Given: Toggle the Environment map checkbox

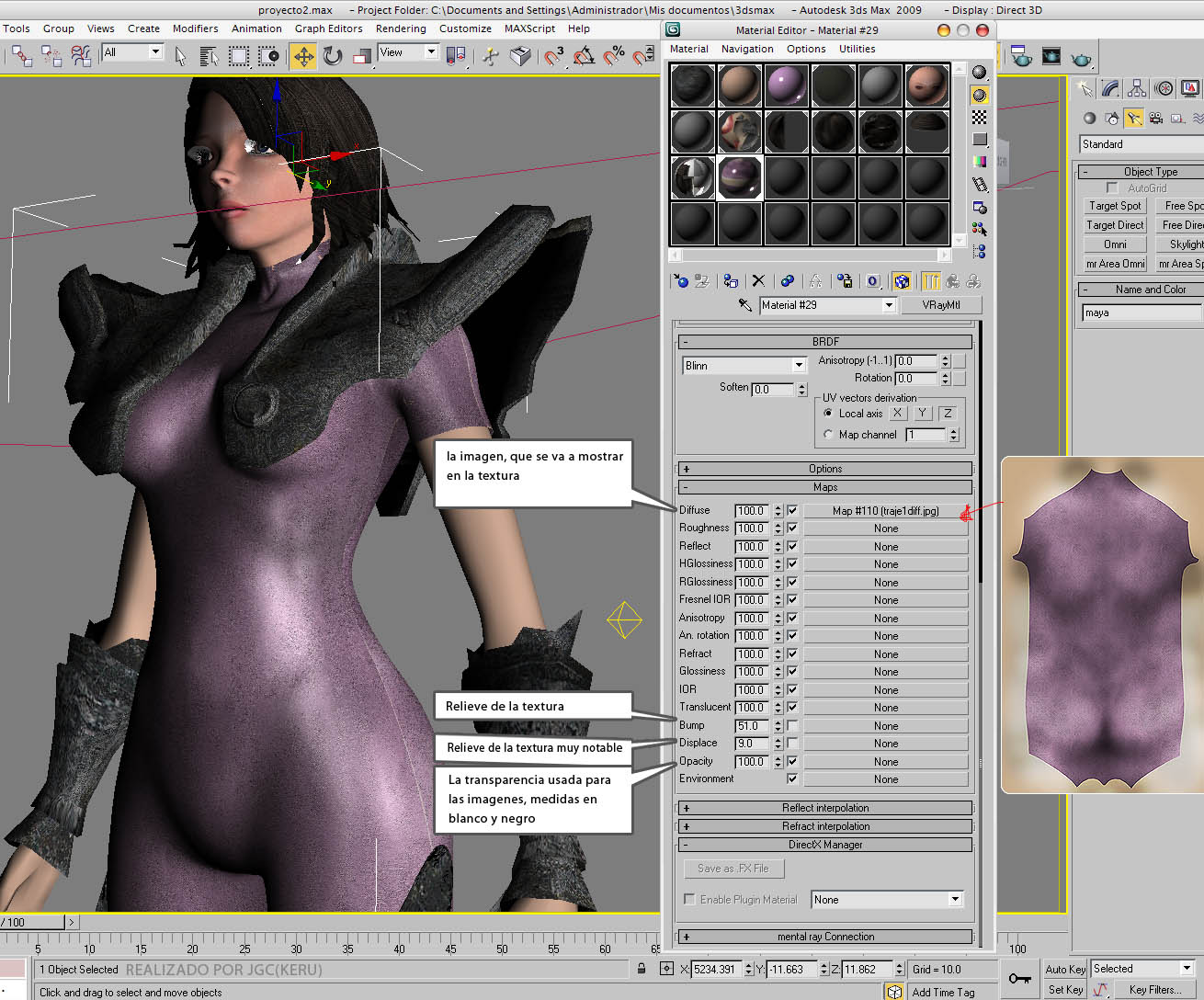Looking at the screenshot, I should click(x=792, y=779).
